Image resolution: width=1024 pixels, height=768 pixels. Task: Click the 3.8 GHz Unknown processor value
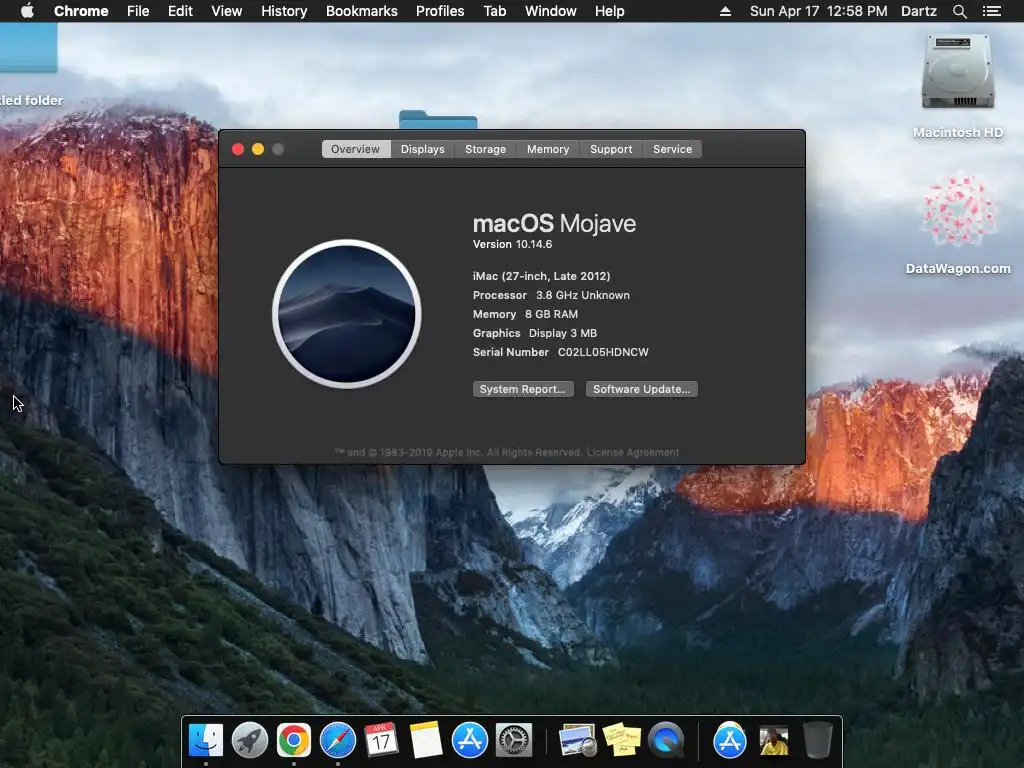[x=583, y=295]
